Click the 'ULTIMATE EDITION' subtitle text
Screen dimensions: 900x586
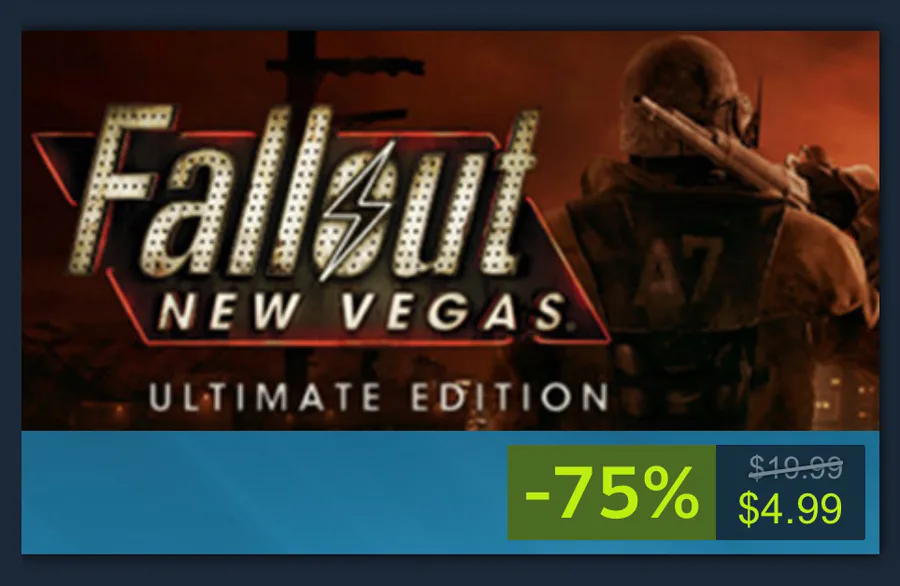[378, 397]
